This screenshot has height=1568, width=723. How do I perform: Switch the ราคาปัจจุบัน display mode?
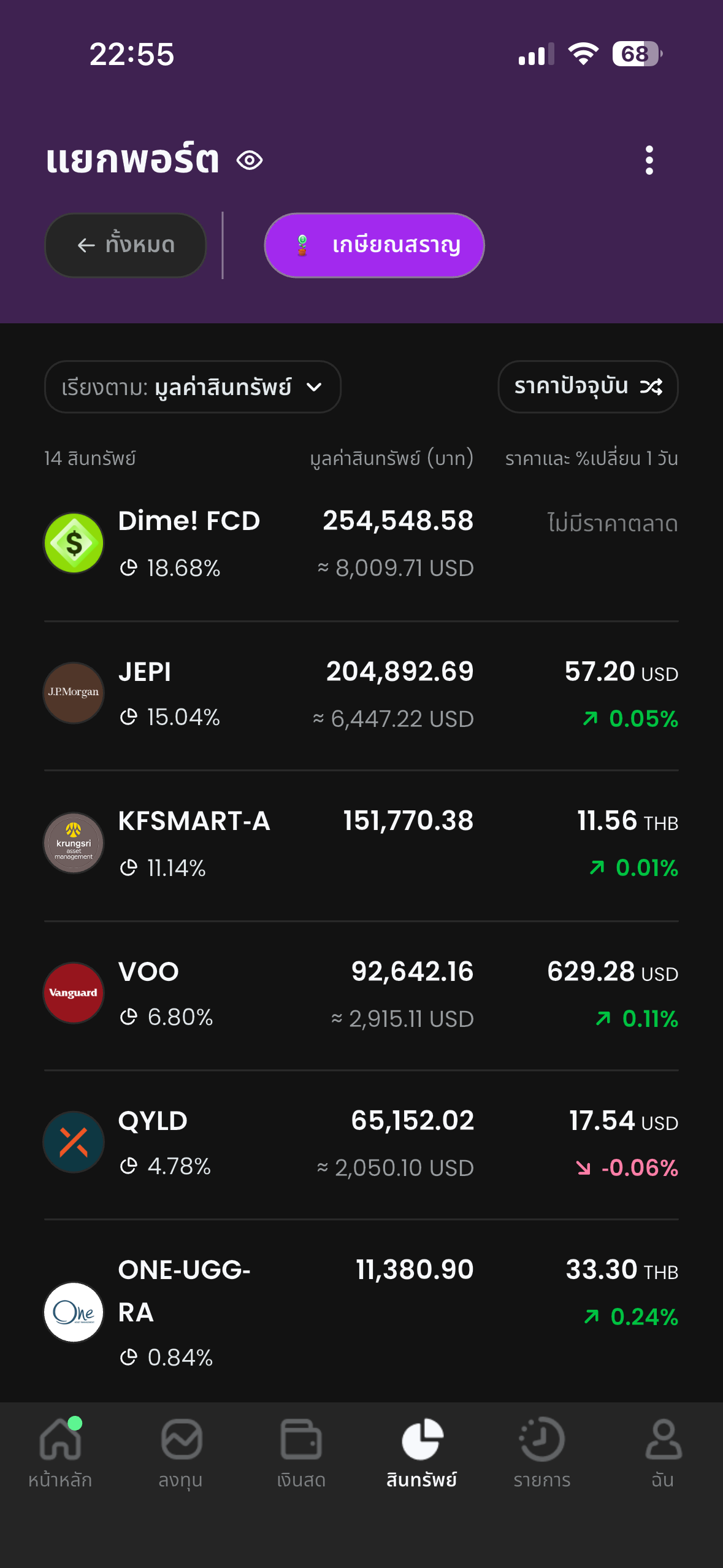point(587,386)
